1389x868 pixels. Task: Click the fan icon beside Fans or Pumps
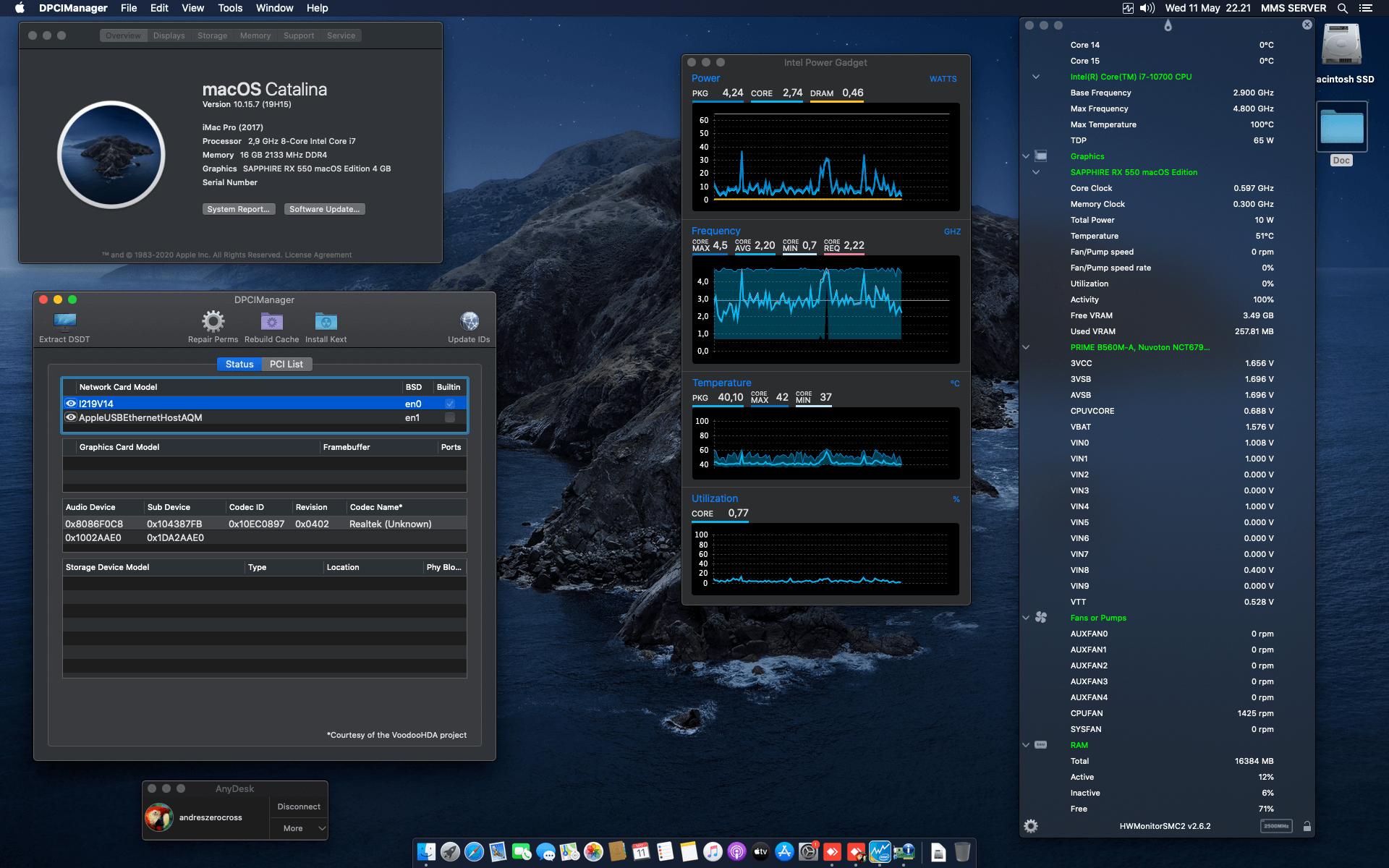coord(1041,617)
